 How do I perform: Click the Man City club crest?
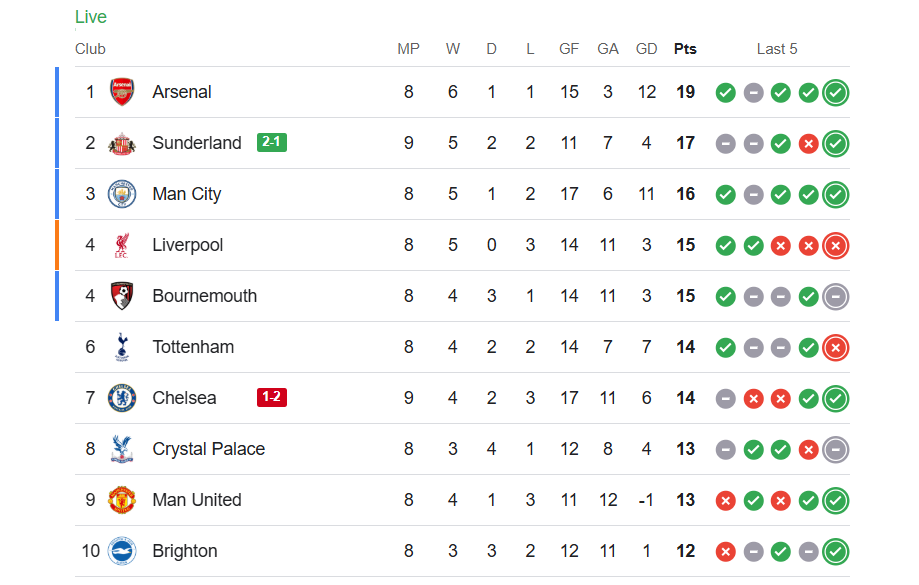[x=122, y=194]
